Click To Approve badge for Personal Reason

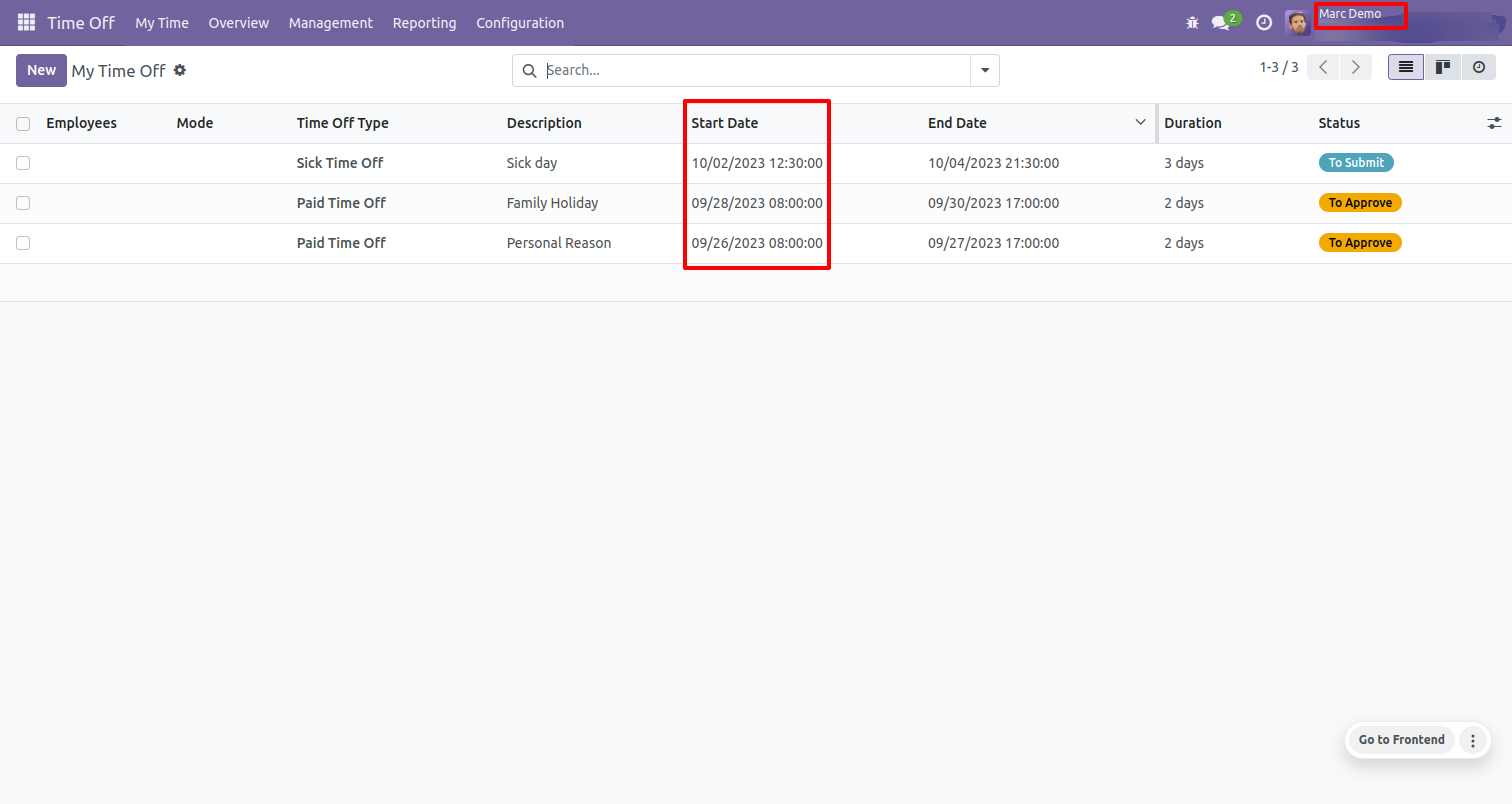coord(1360,243)
